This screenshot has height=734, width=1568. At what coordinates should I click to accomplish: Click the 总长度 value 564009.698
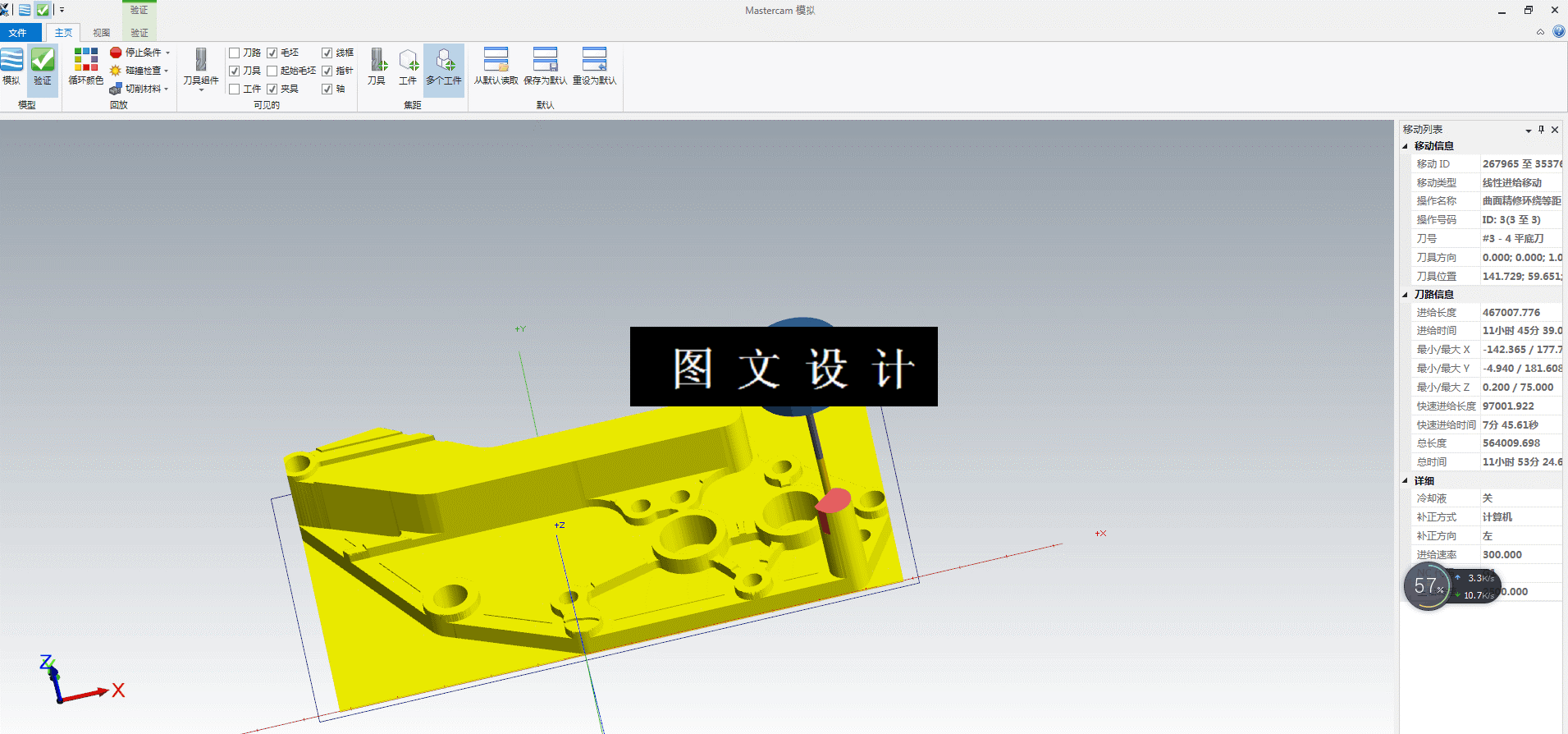(1521, 443)
